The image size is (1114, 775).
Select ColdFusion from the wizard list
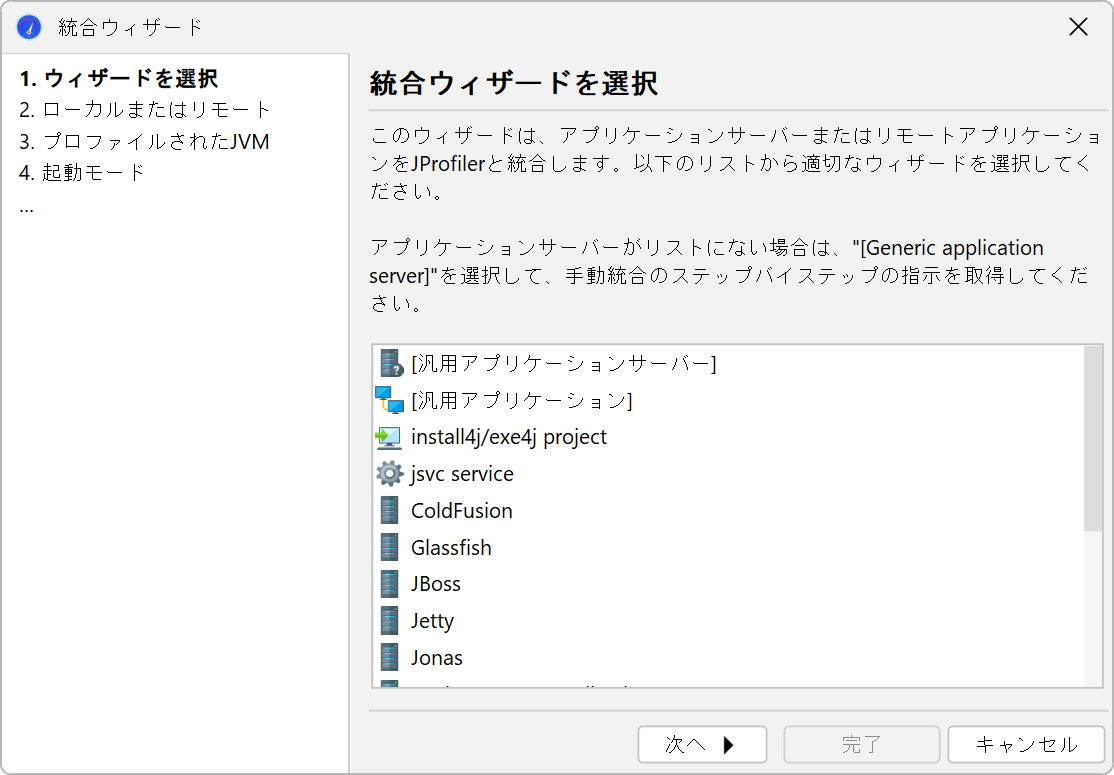point(728,511)
